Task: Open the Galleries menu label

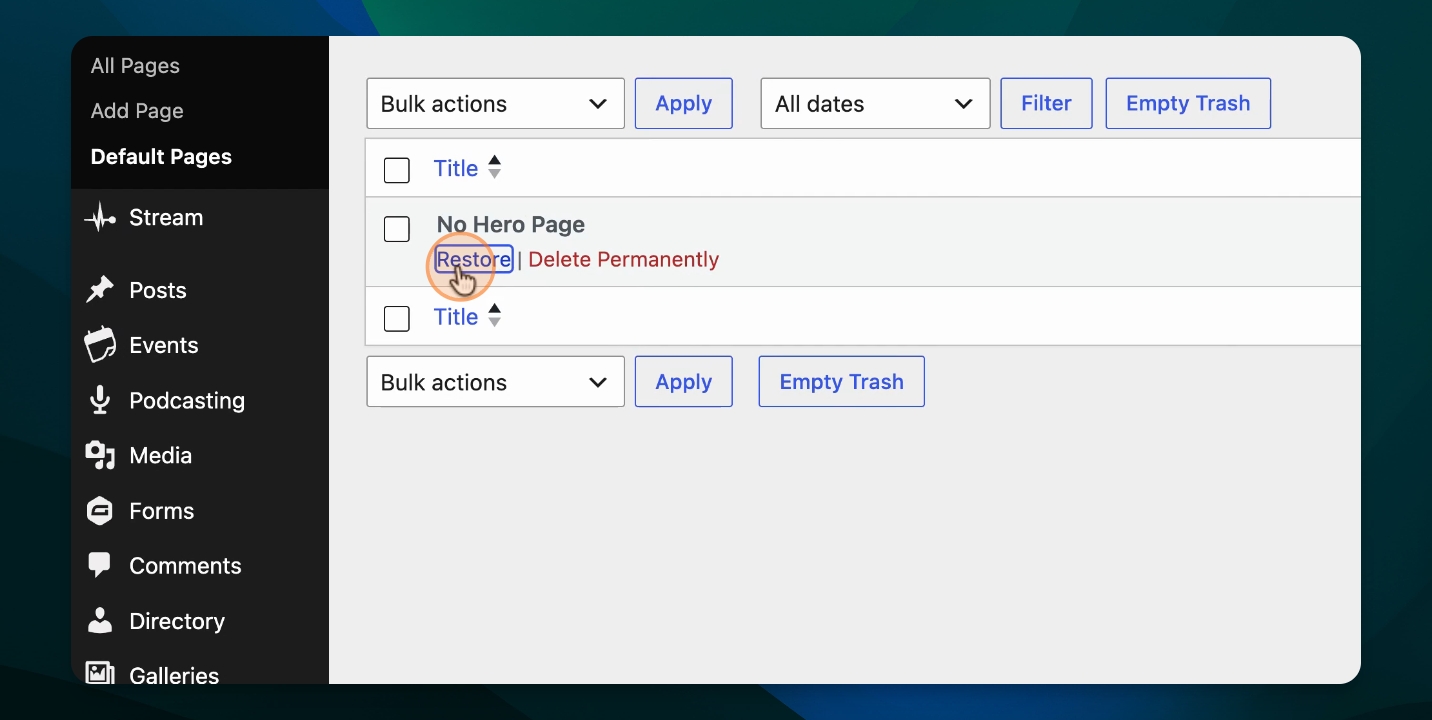Action: pos(174,675)
